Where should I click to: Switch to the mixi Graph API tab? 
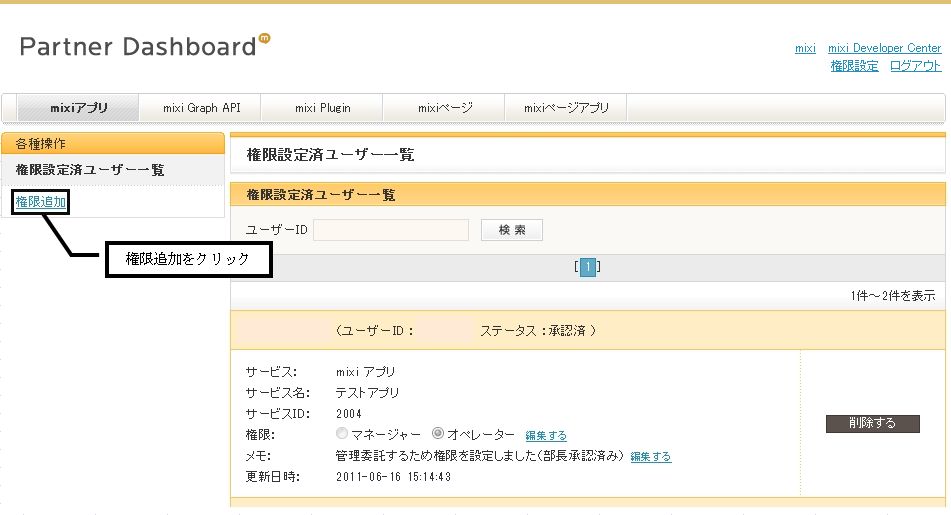(201, 108)
